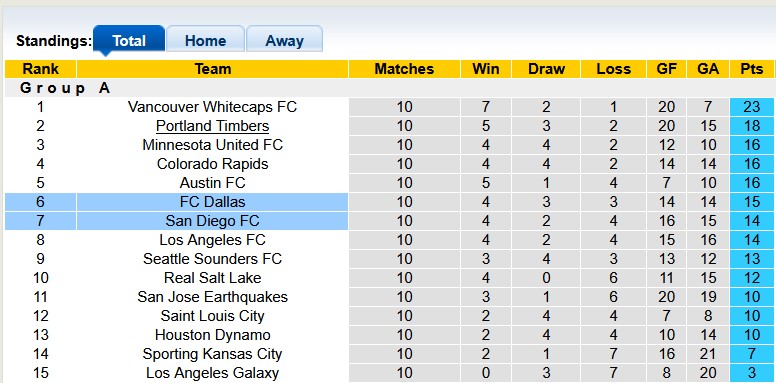Viewport: 776px width, 383px height.
Task: Click the Pts column header
Action: (751, 69)
